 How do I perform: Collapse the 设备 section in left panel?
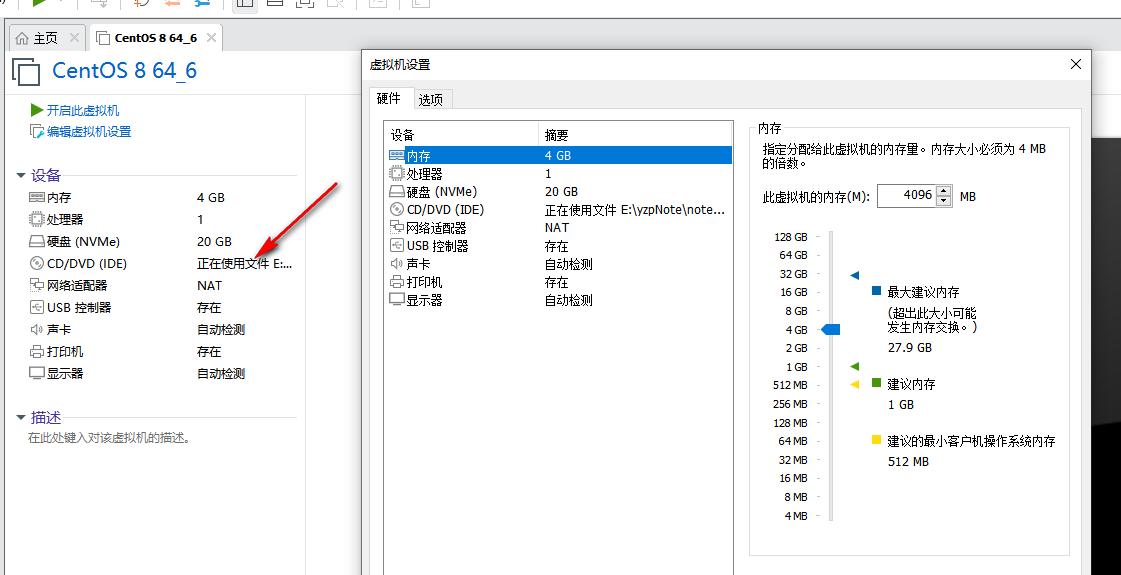21,176
